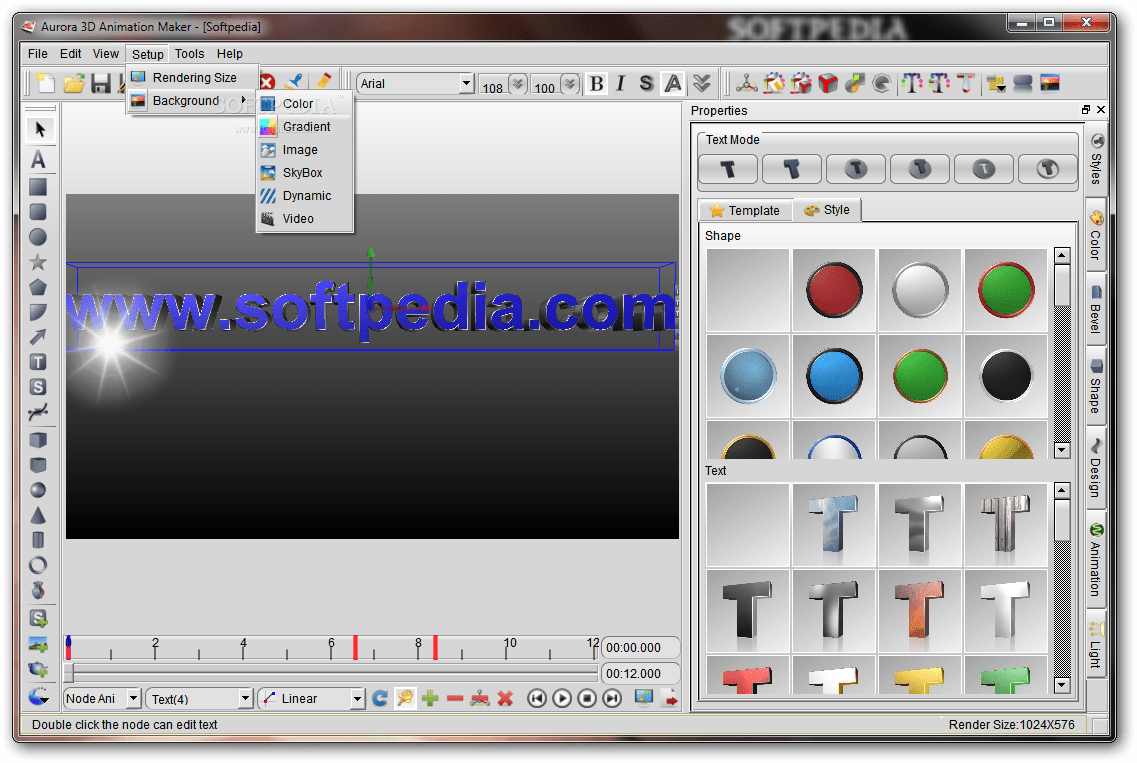Toggle Italic formatting button

pyautogui.click(x=621, y=83)
